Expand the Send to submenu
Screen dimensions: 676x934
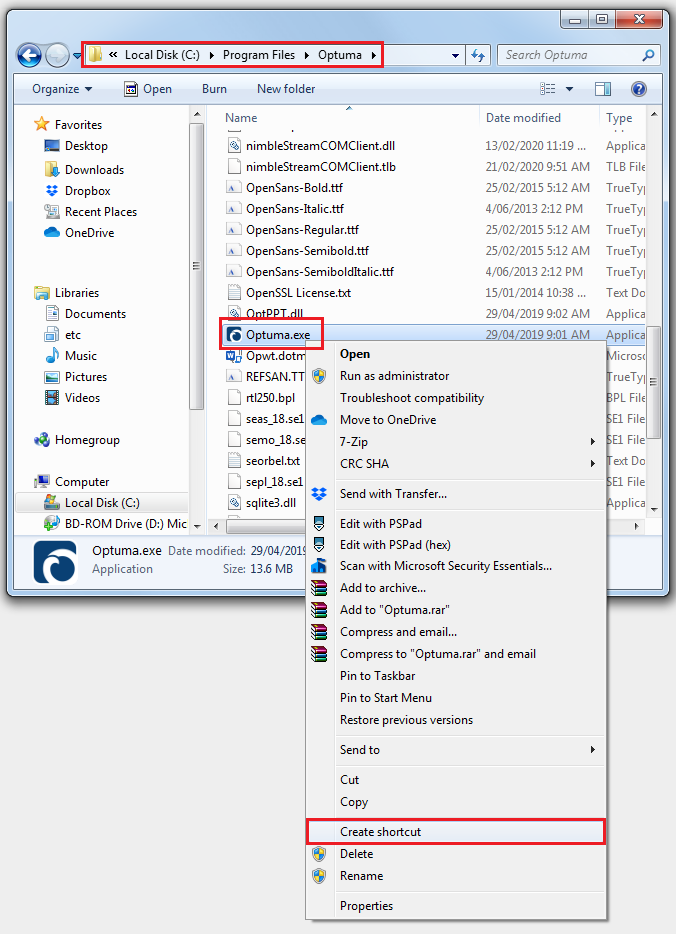point(592,749)
